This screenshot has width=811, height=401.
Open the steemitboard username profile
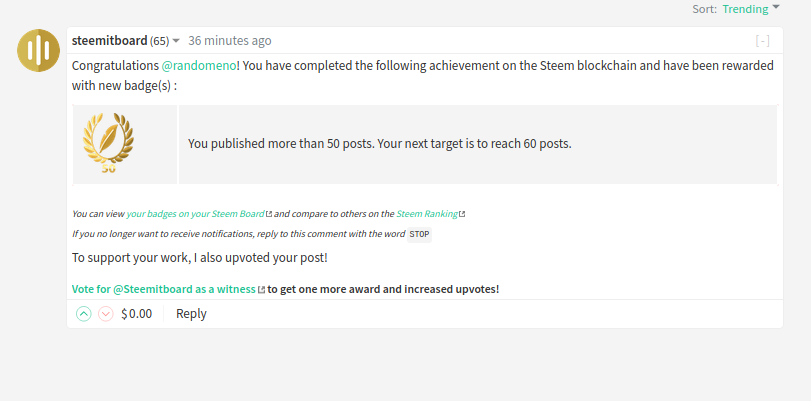(x=110, y=41)
